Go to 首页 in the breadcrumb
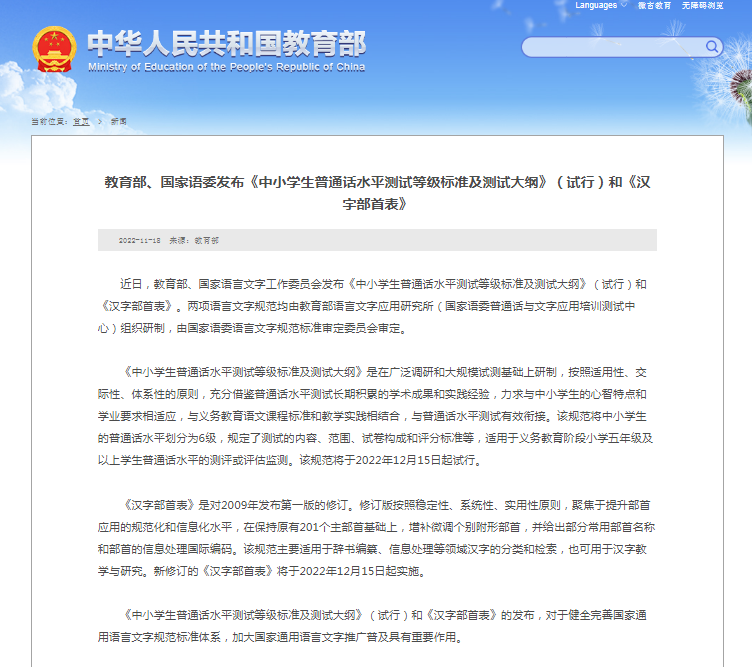The width and height of the screenshot is (752, 667). (81, 121)
